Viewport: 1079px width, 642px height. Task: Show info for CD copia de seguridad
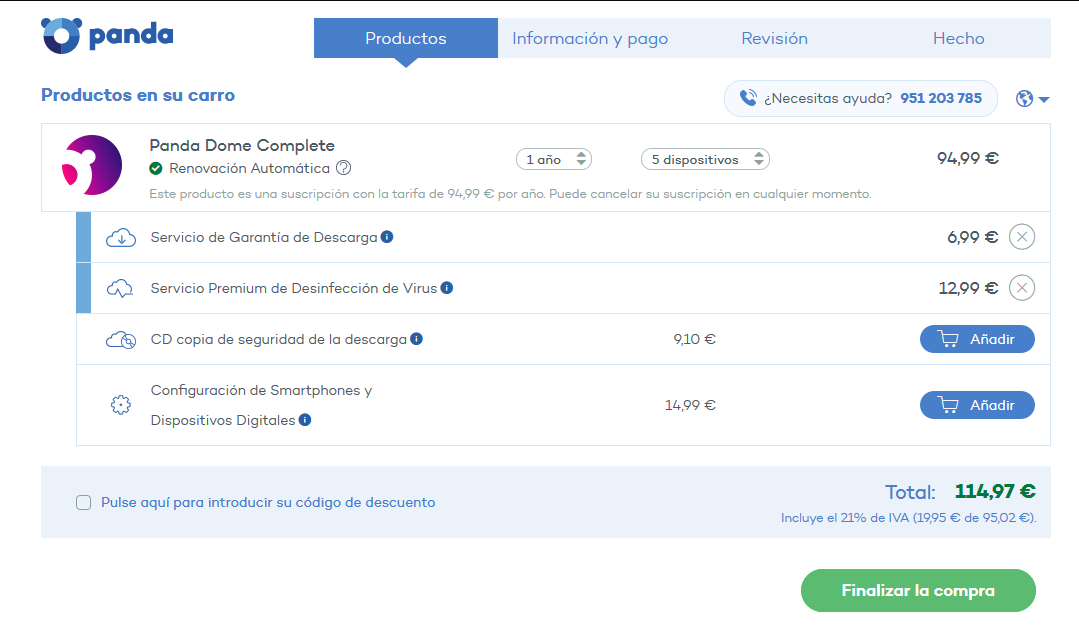pyautogui.click(x=416, y=339)
